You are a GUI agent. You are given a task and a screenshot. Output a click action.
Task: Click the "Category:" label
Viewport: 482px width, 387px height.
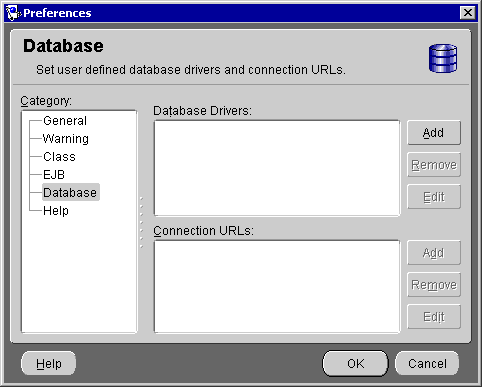(x=46, y=101)
